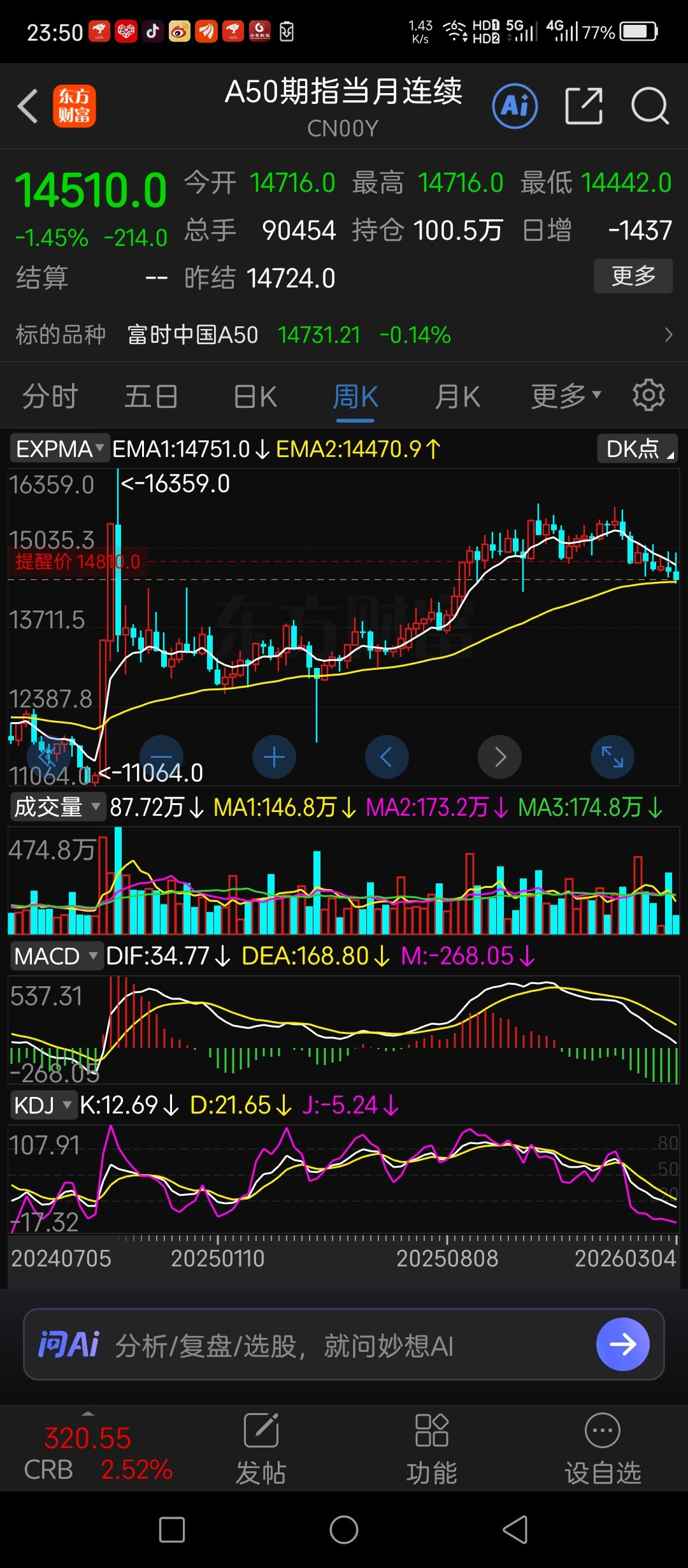This screenshot has height=1568, width=688.
Task: Tap the title A50期指当月连续
Action: [x=343, y=91]
